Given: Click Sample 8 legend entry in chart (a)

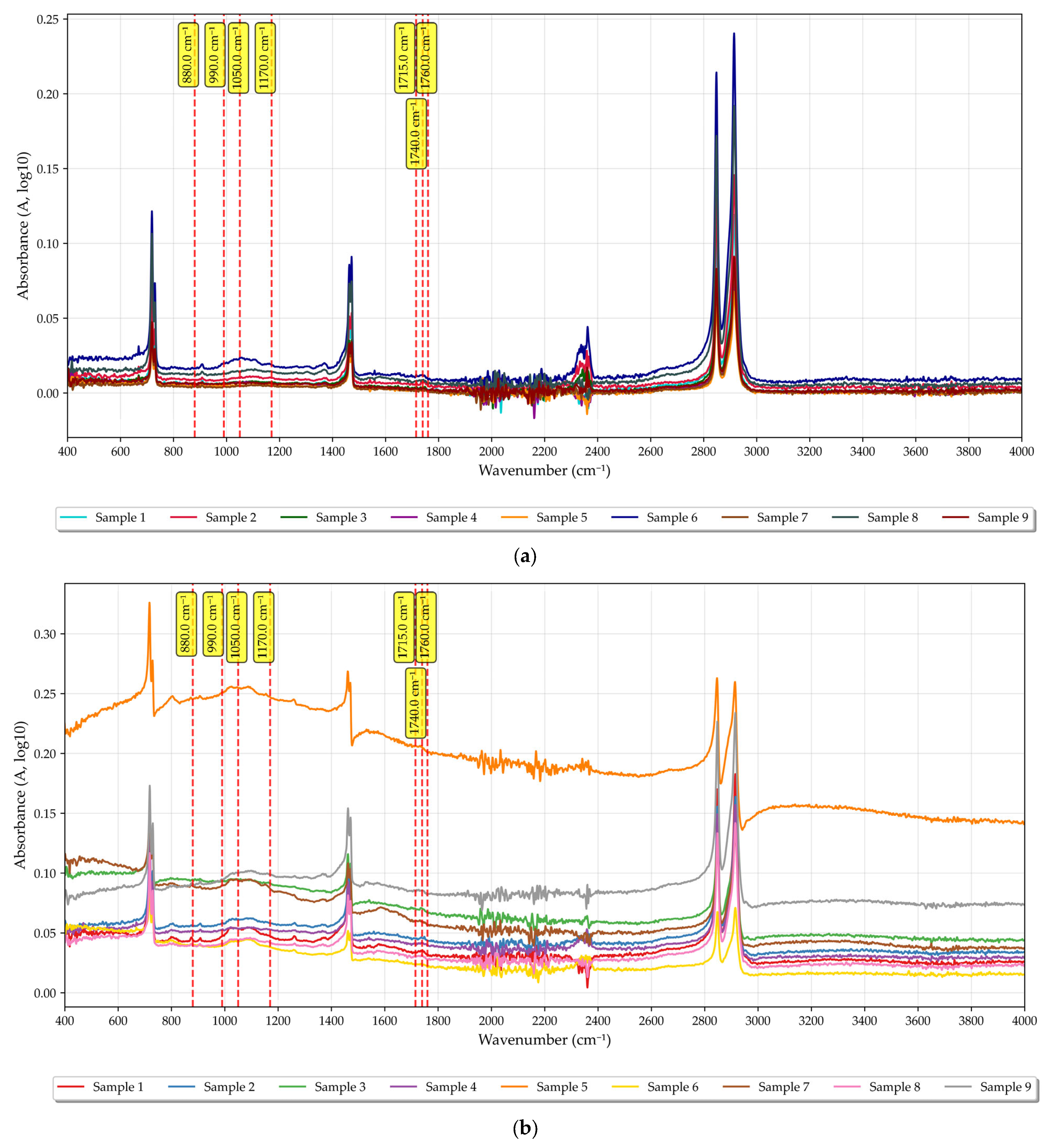Looking at the screenshot, I should tap(892, 518).
